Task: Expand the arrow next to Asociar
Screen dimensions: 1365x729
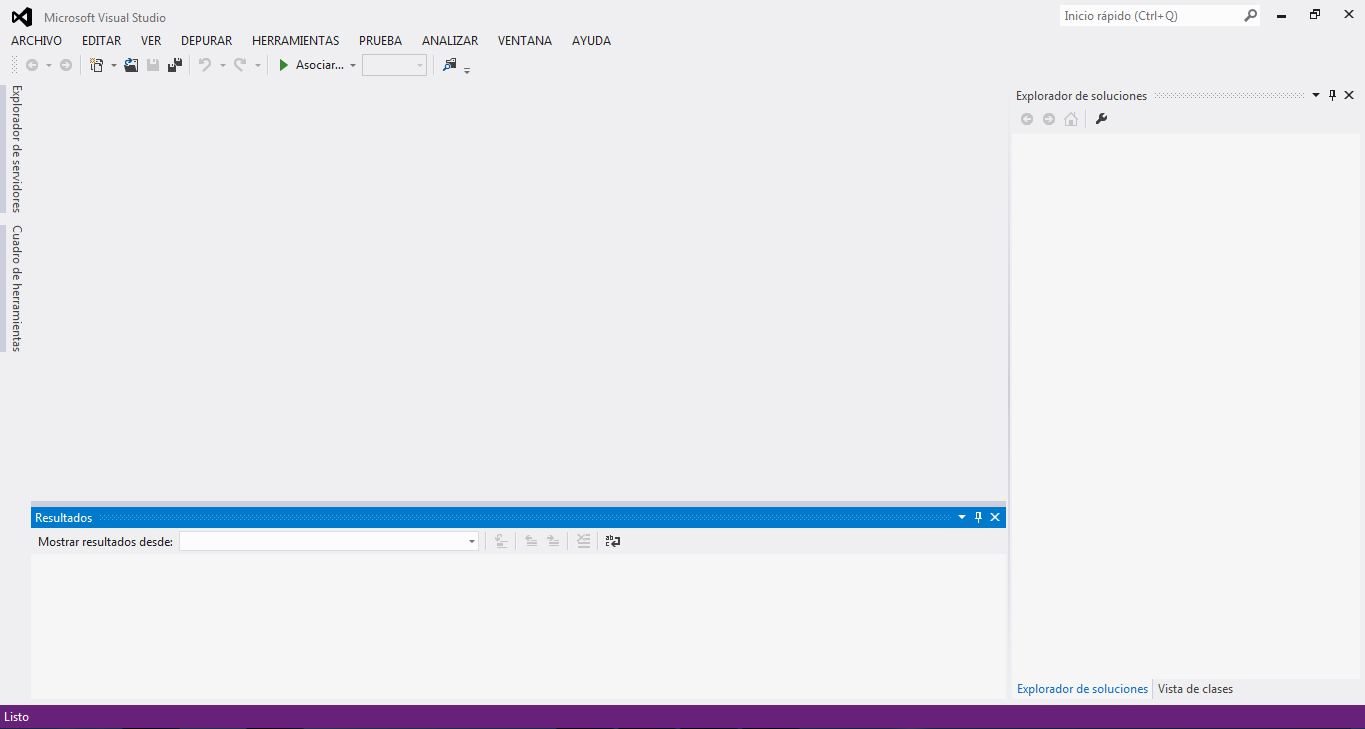Action: (353, 66)
